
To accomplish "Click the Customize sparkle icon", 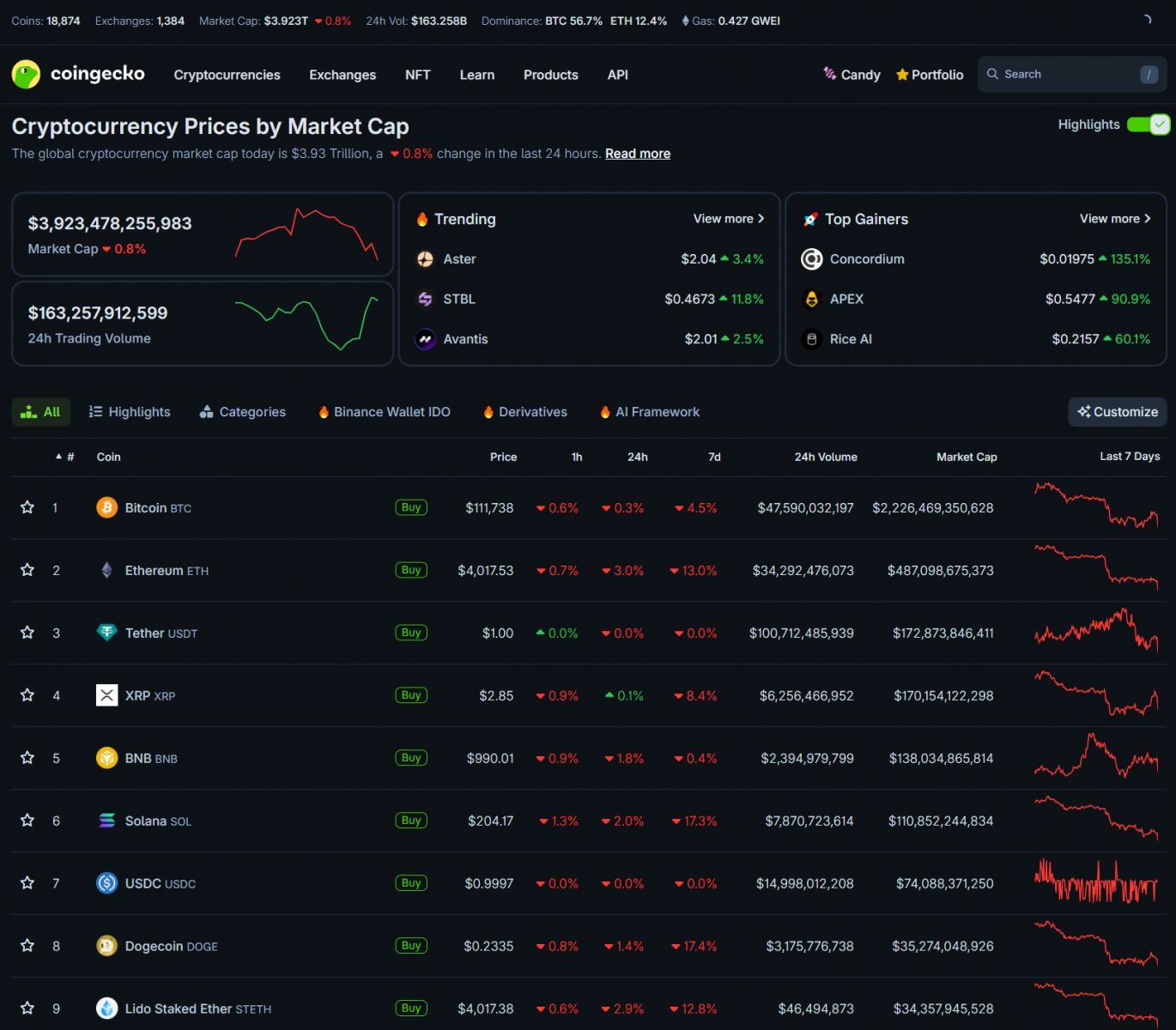I will [x=1084, y=412].
